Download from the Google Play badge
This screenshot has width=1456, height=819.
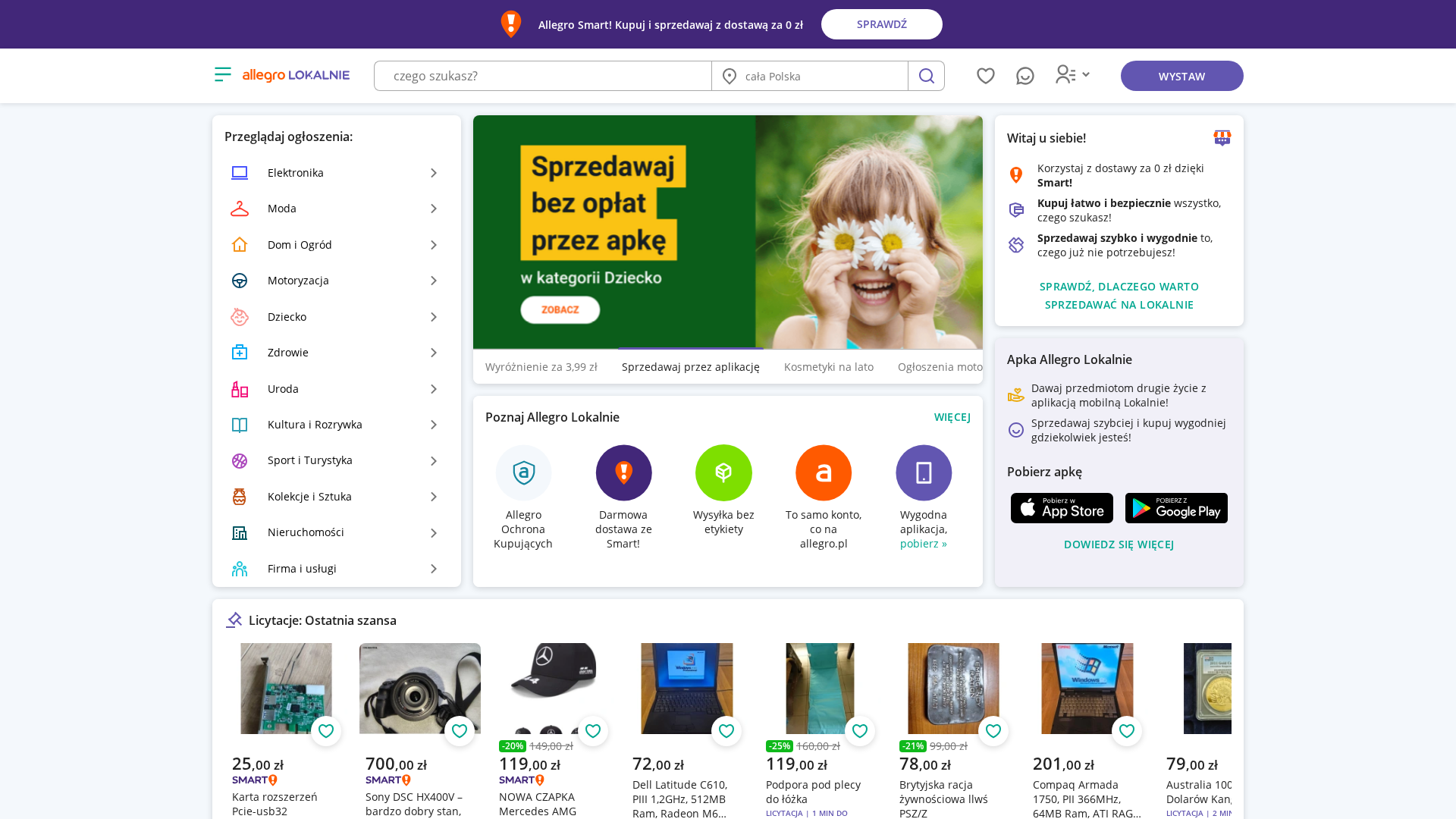coord(1176,508)
